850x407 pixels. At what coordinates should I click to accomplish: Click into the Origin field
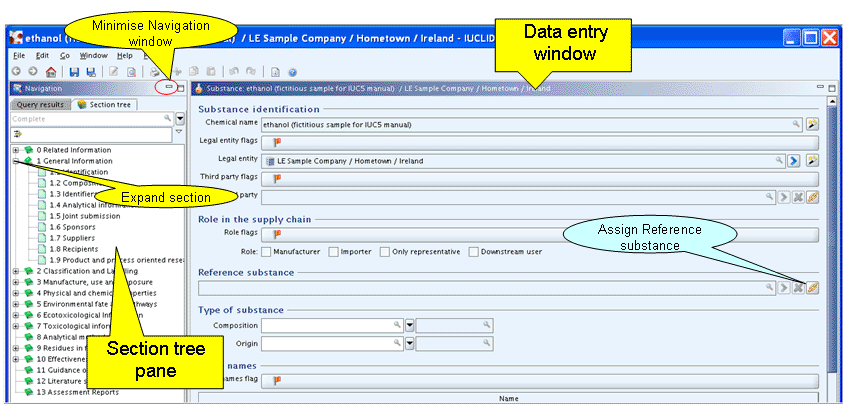(333, 343)
